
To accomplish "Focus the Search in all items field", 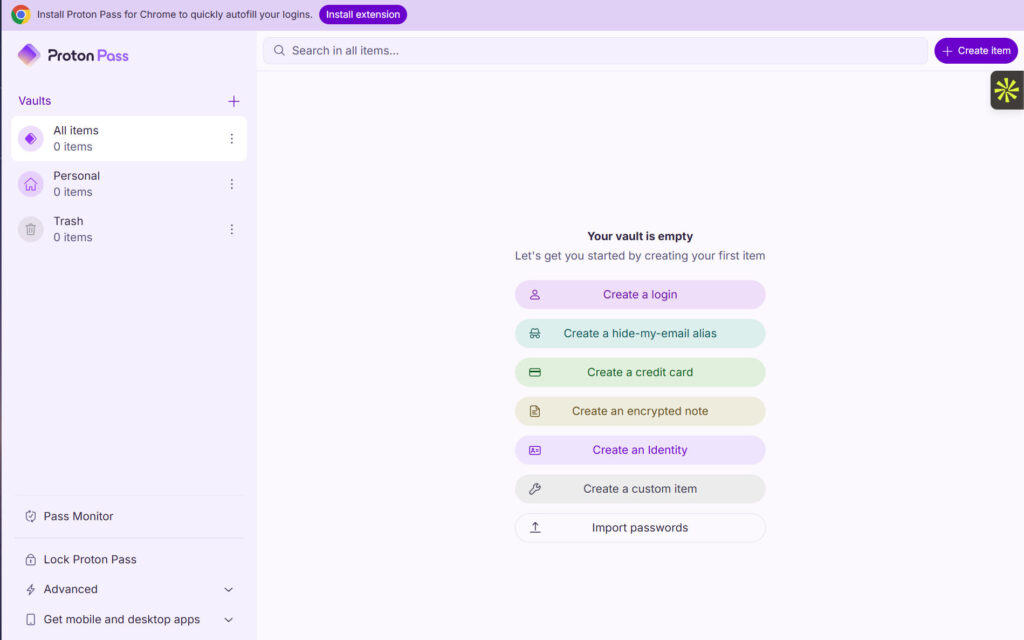I will 595,50.
